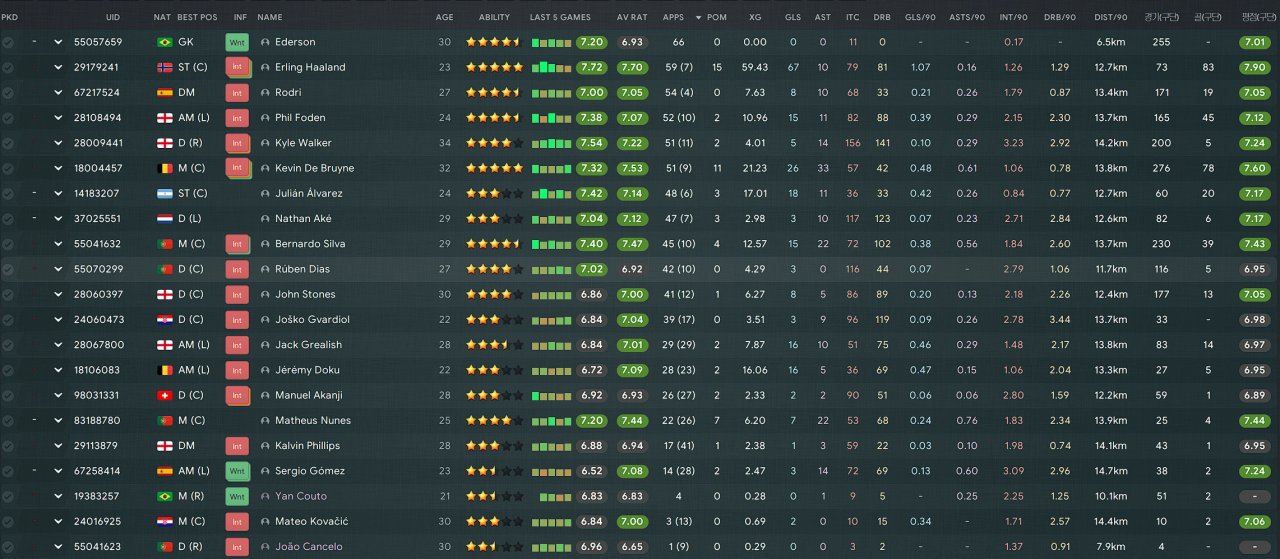This screenshot has width=1280, height=559.
Task: Toggle the picked checkmark for Kyle Walker
Action: pyautogui.click(x=8, y=143)
